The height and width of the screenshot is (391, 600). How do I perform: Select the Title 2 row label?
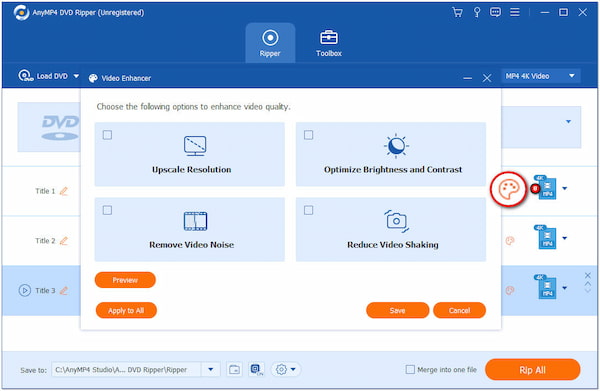45,241
